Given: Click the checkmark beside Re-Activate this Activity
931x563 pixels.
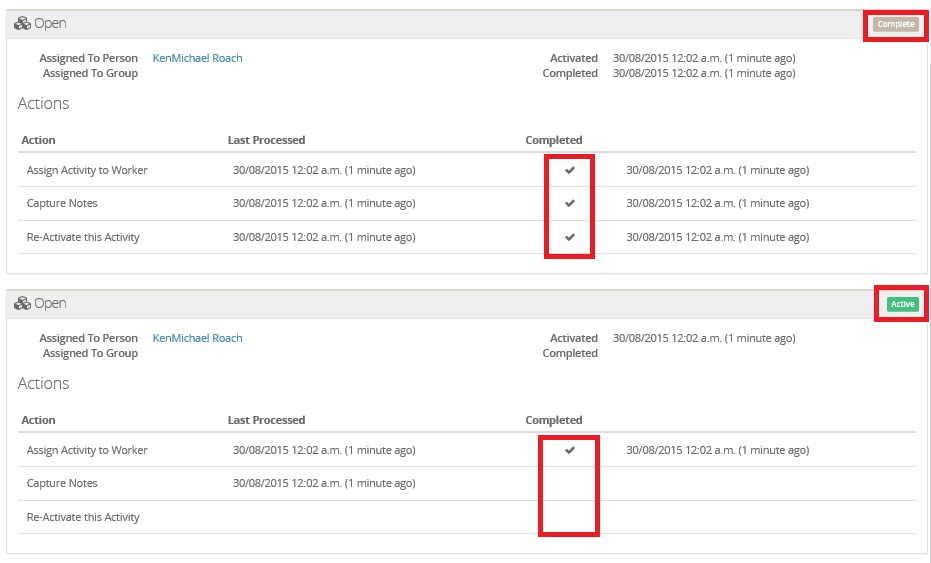Looking at the screenshot, I should click(570, 238).
